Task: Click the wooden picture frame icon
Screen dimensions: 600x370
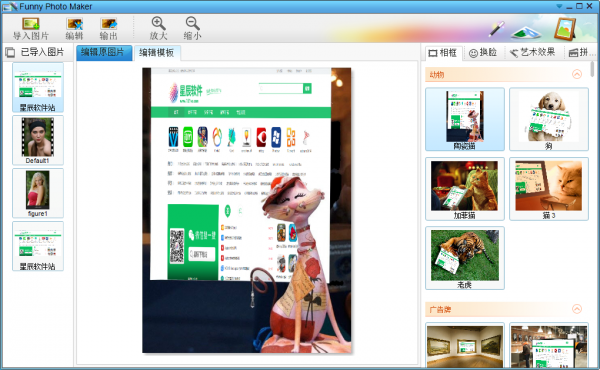Action: (x=565, y=29)
